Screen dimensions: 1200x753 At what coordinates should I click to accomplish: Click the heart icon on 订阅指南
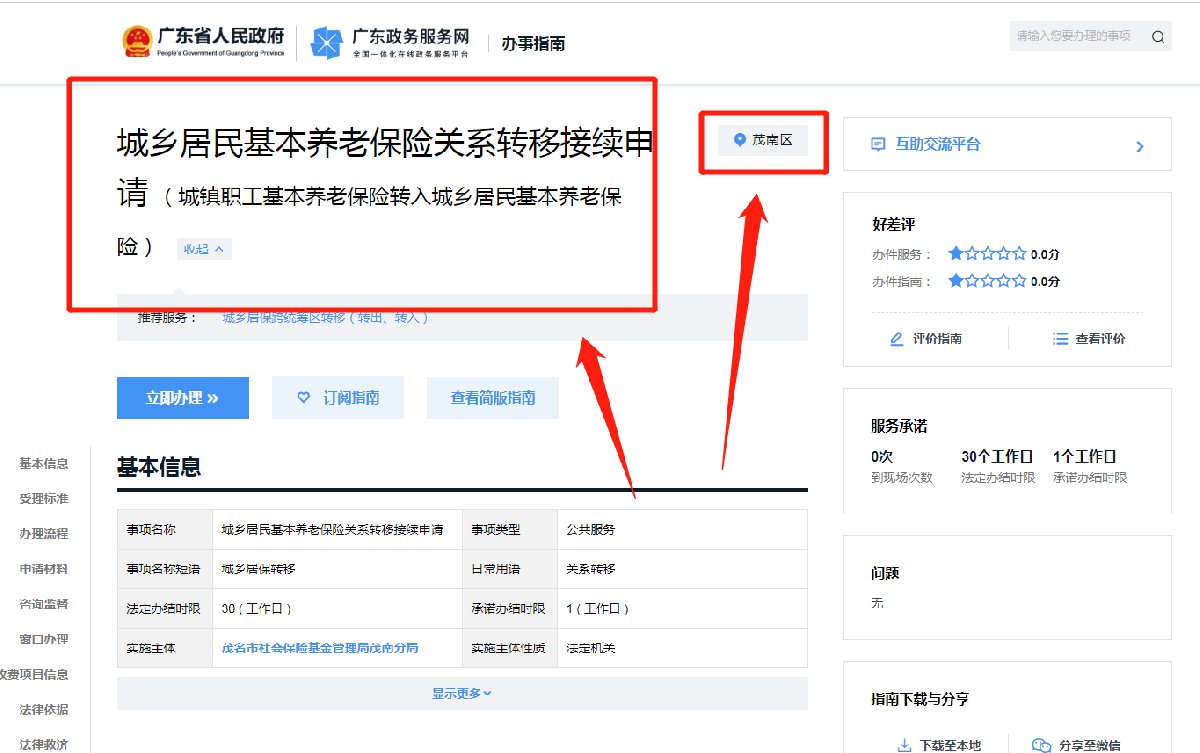pyautogui.click(x=304, y=398)
